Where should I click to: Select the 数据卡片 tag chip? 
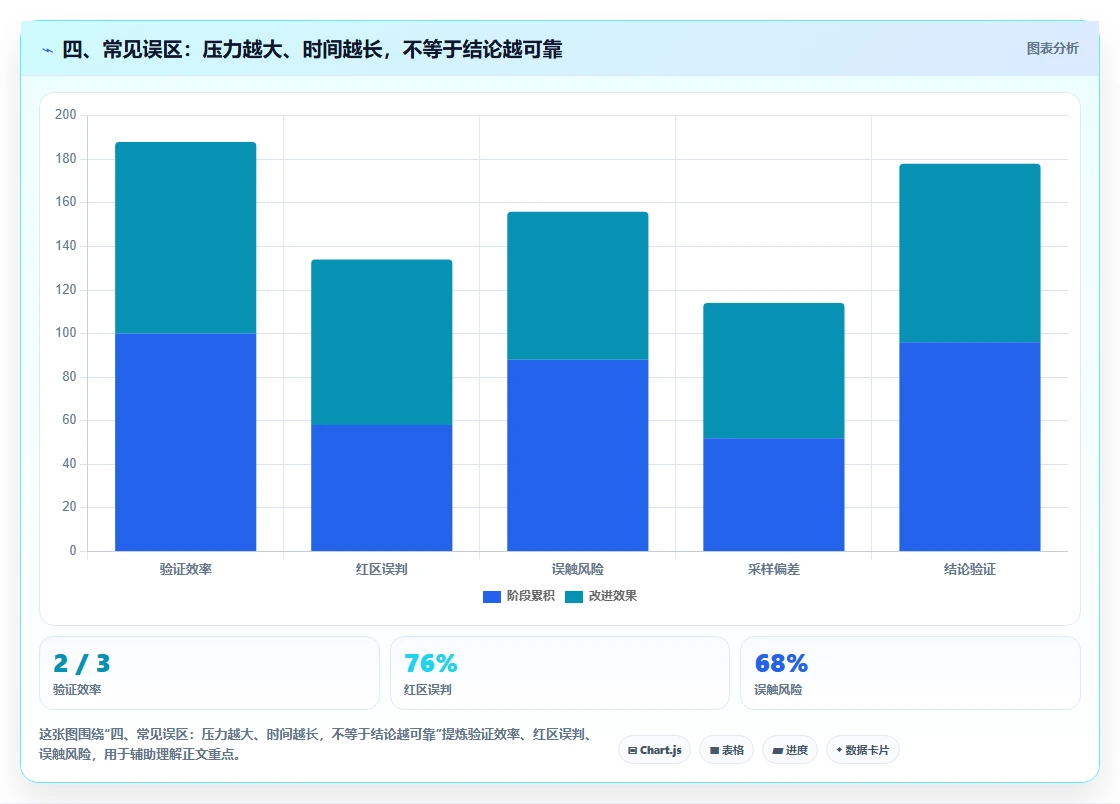click(x=863, y=750)
